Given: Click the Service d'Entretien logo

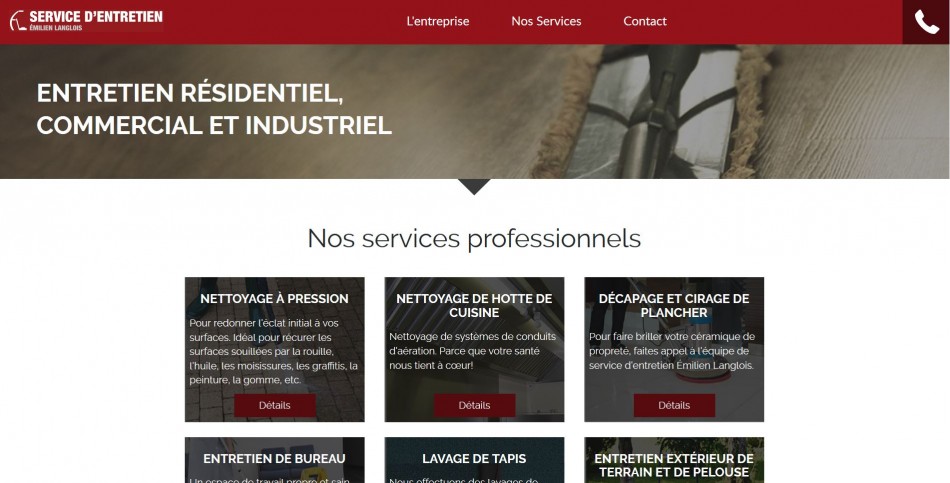Looking at the screenshot, I should point(86,21).
